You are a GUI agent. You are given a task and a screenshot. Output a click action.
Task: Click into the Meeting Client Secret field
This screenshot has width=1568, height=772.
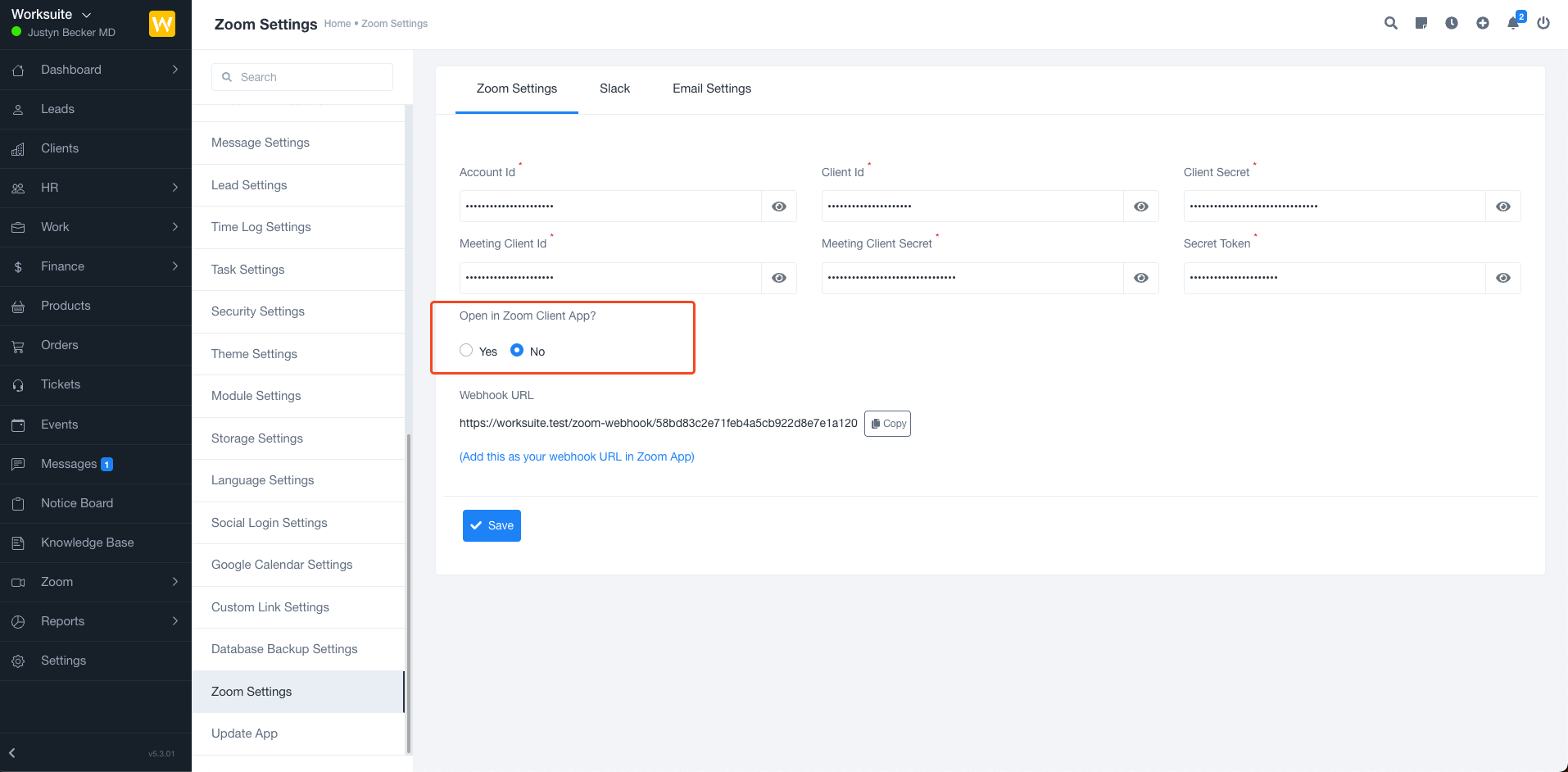(x=972, y=278)
